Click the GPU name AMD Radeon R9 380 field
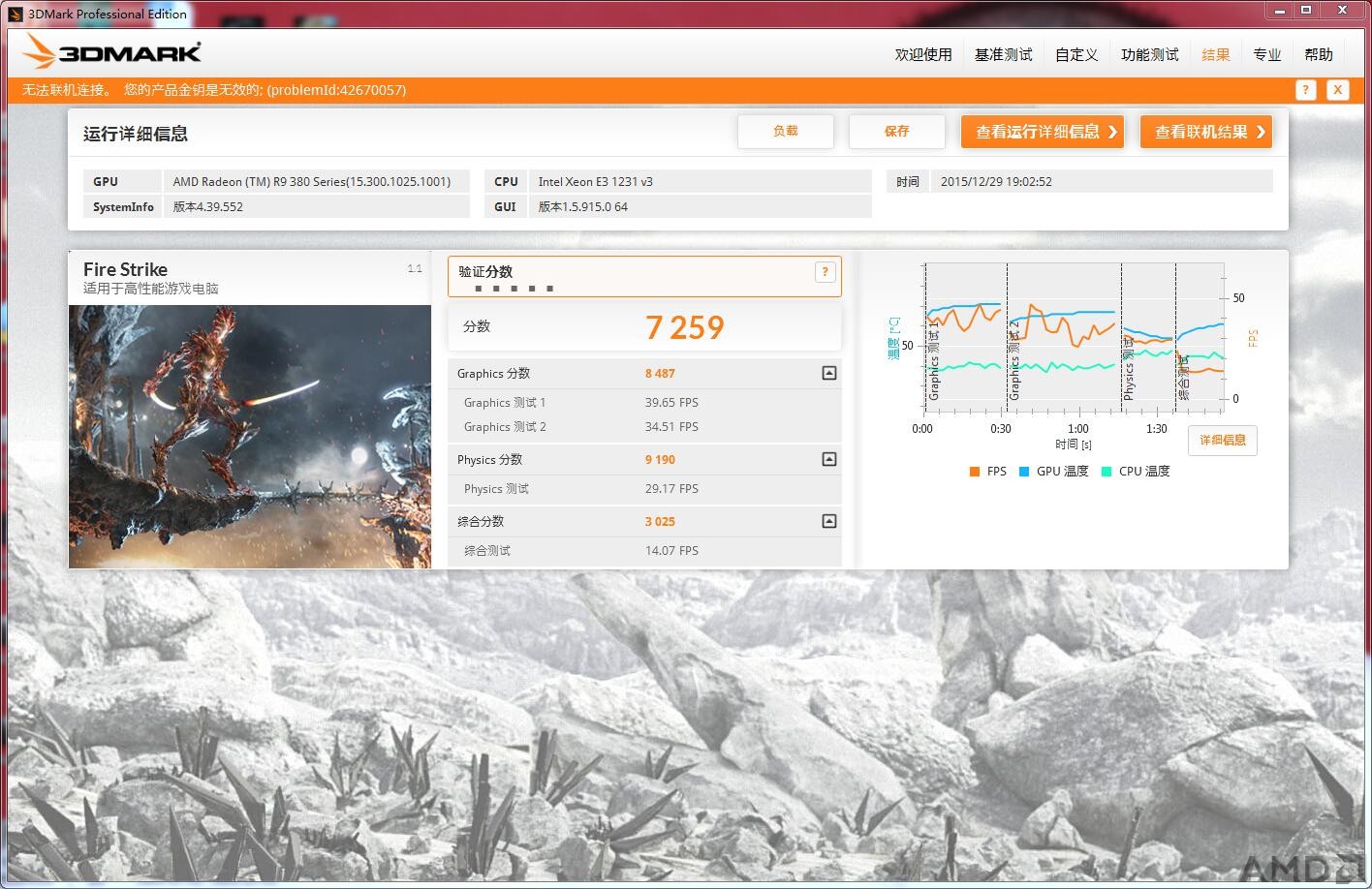1372x889 pixels. (x=316, y=181)
